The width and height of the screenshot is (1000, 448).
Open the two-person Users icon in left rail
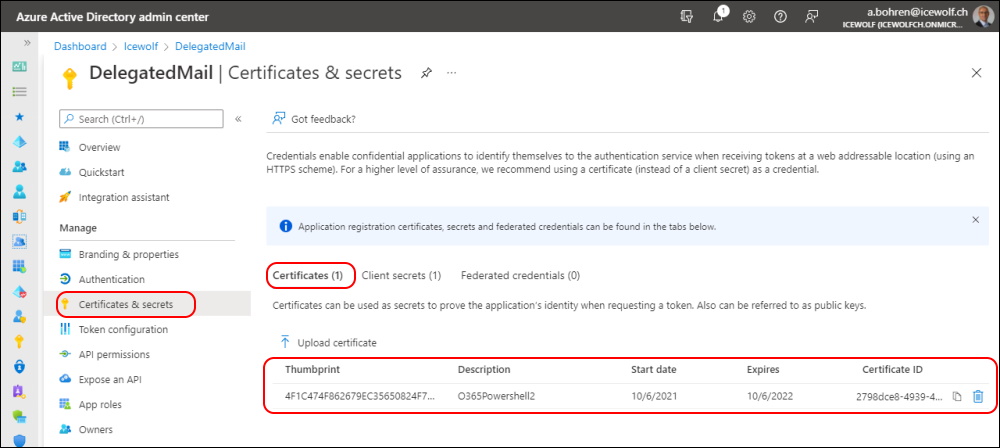[20, 167]
